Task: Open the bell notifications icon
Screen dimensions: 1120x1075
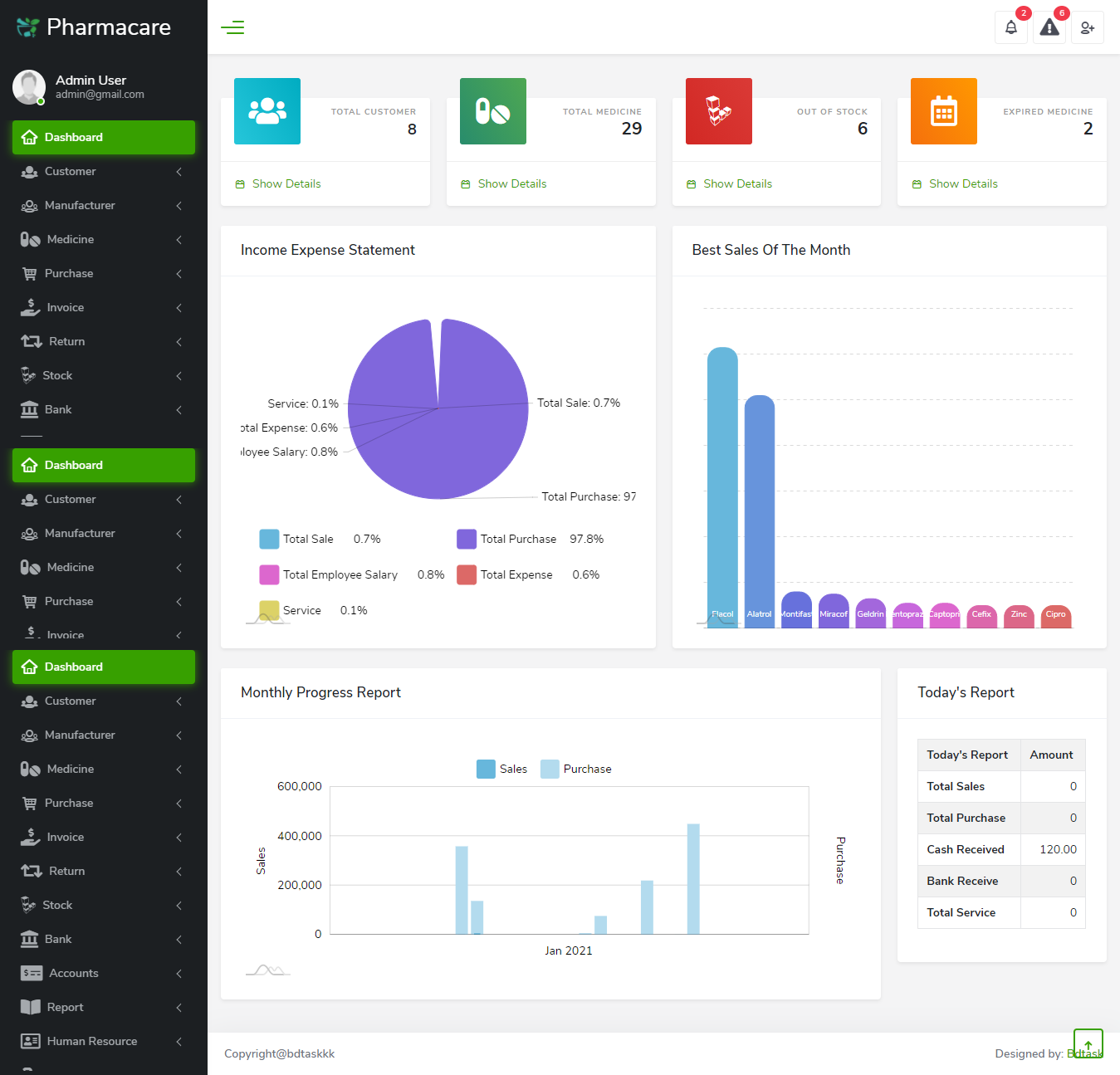Action: [1010, 27]
